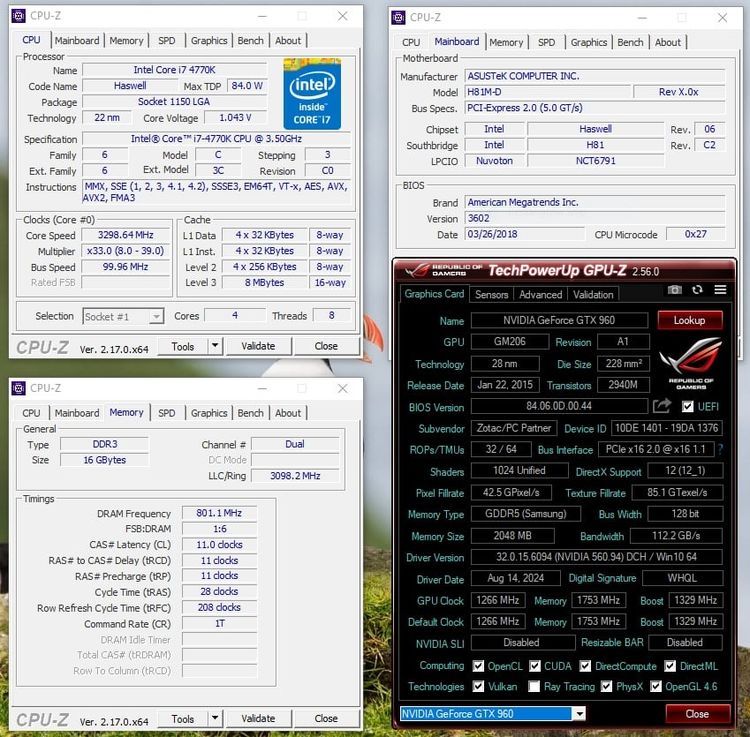Toggle the OpenCL checkbox
This screenshot has width=750, height=737.
[x=478, y=666]
